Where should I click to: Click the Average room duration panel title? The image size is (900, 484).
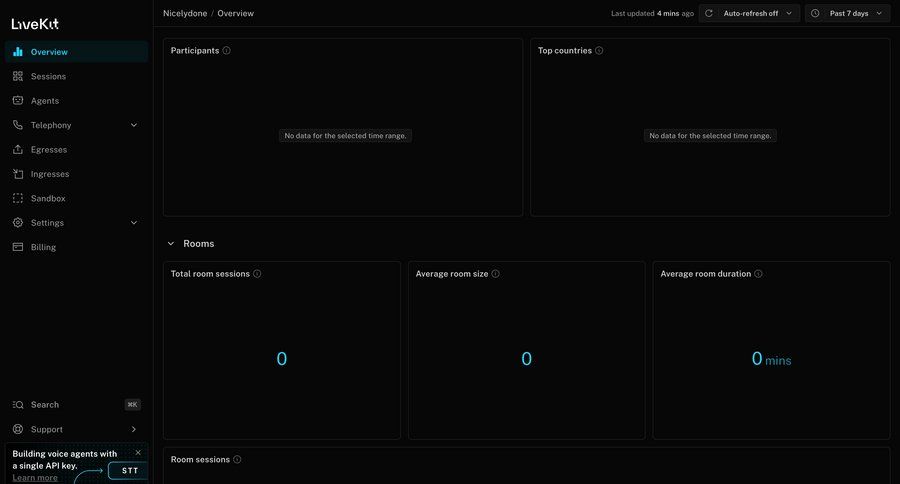pyautogui.click(x=705, y=274)
